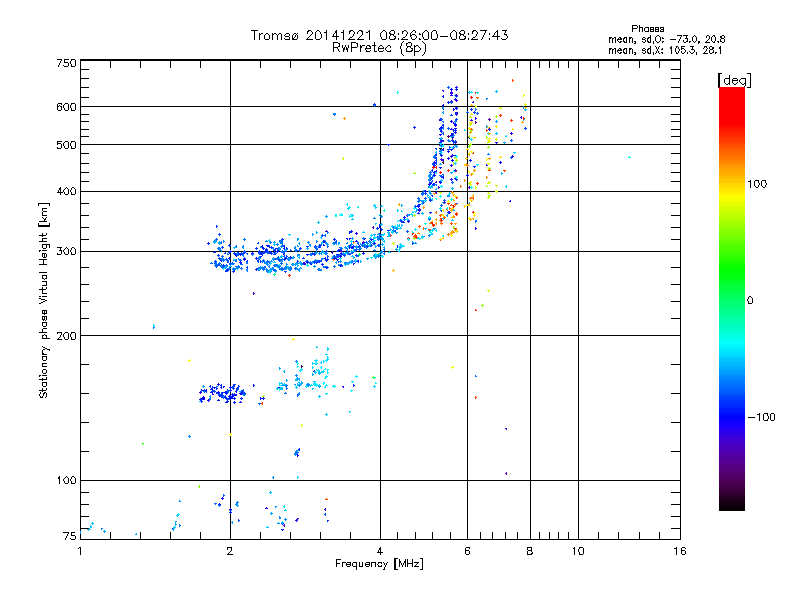Viewport: 800px width, 600px height.
Task: Click the 'Stationary phase Virtual Height [km]' axis title
Action: point(43,301)
